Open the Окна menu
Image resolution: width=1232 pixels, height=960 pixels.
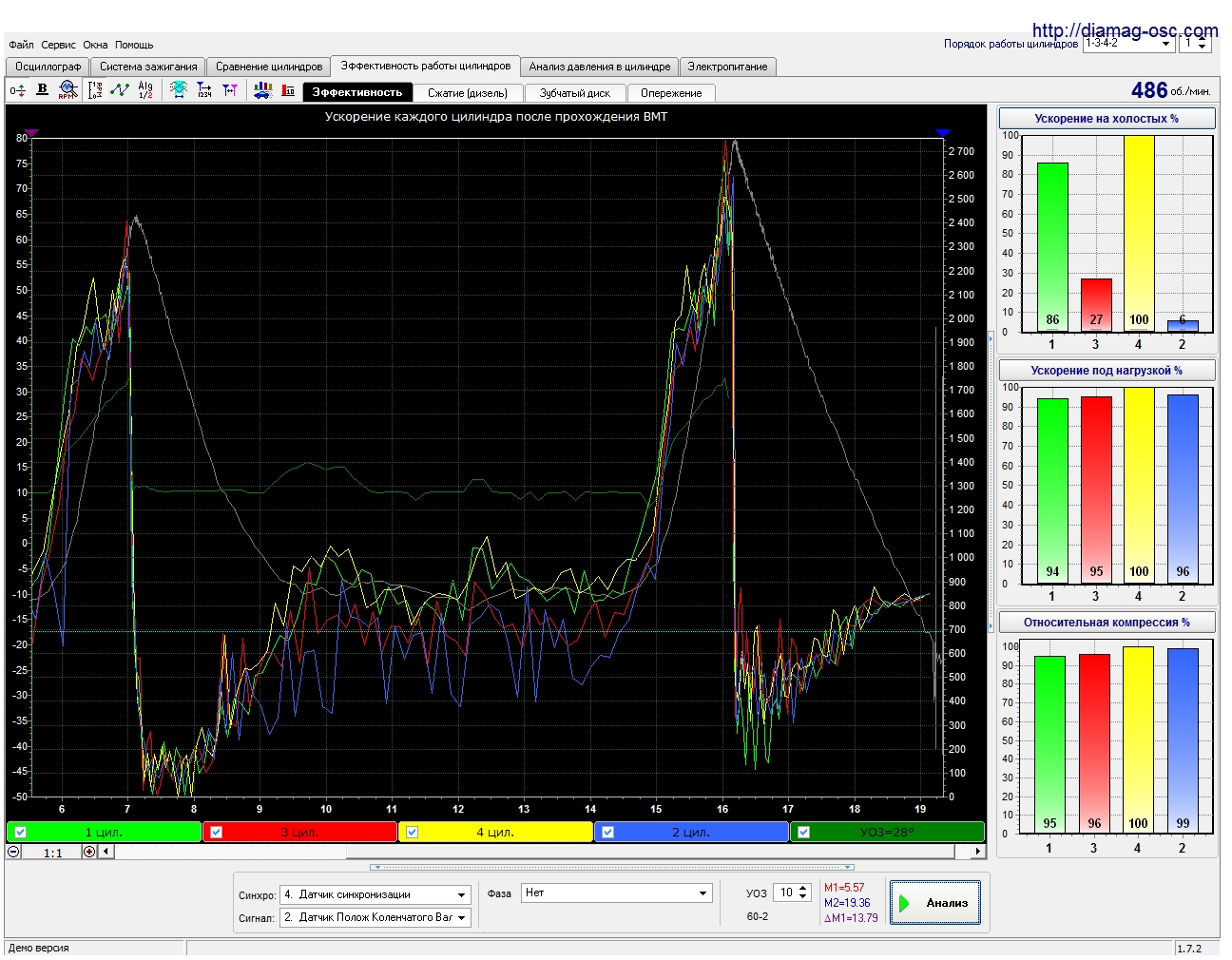point(95,45)
